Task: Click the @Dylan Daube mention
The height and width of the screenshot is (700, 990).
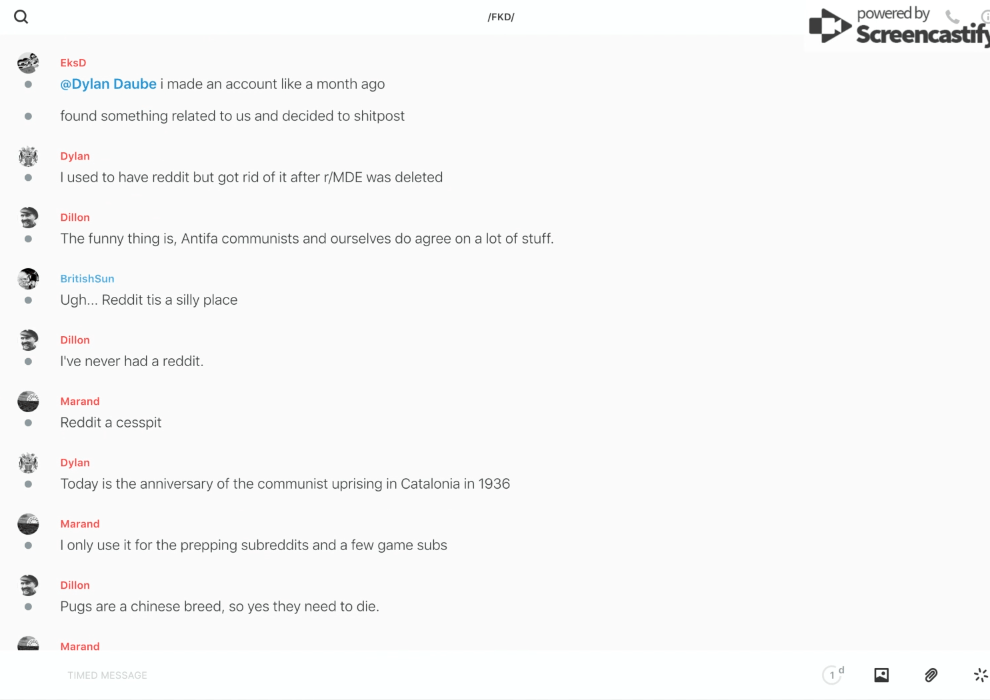Action: (x=108, y=84)
